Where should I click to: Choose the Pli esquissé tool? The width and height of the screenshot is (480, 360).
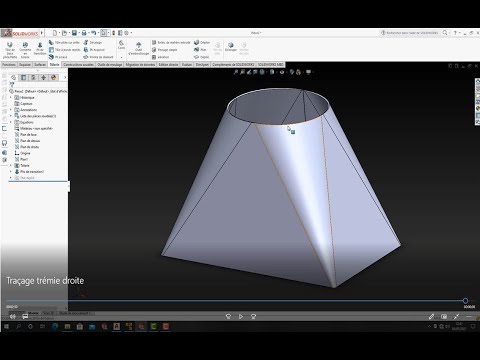coord(94,50)
